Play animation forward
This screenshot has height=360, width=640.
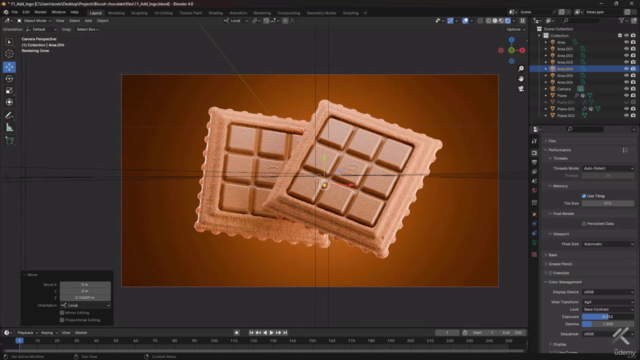click(271, 333)
